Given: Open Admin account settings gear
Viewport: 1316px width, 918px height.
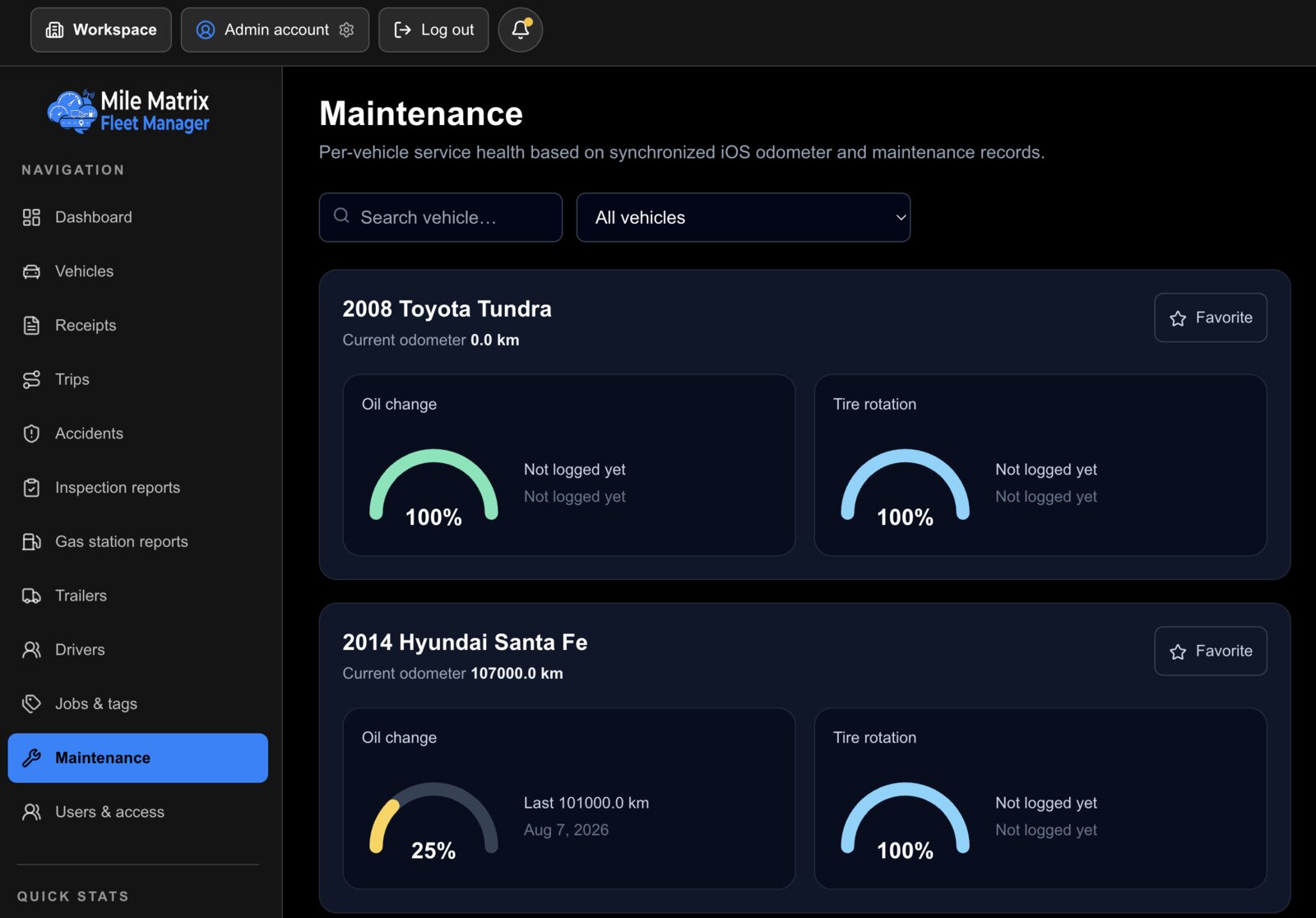Looking at the screenshot, I should point(347,30).
